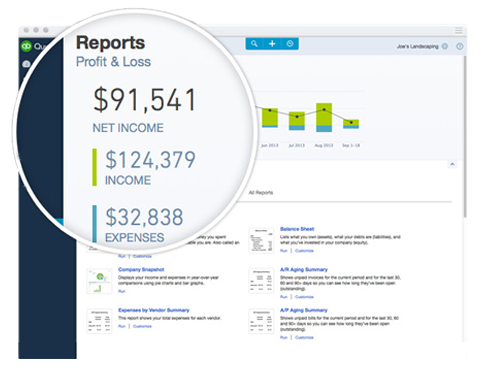This screenshot has width=482, height=369.
Task: Click the $124,379 income amount
Action: point(150,160)
